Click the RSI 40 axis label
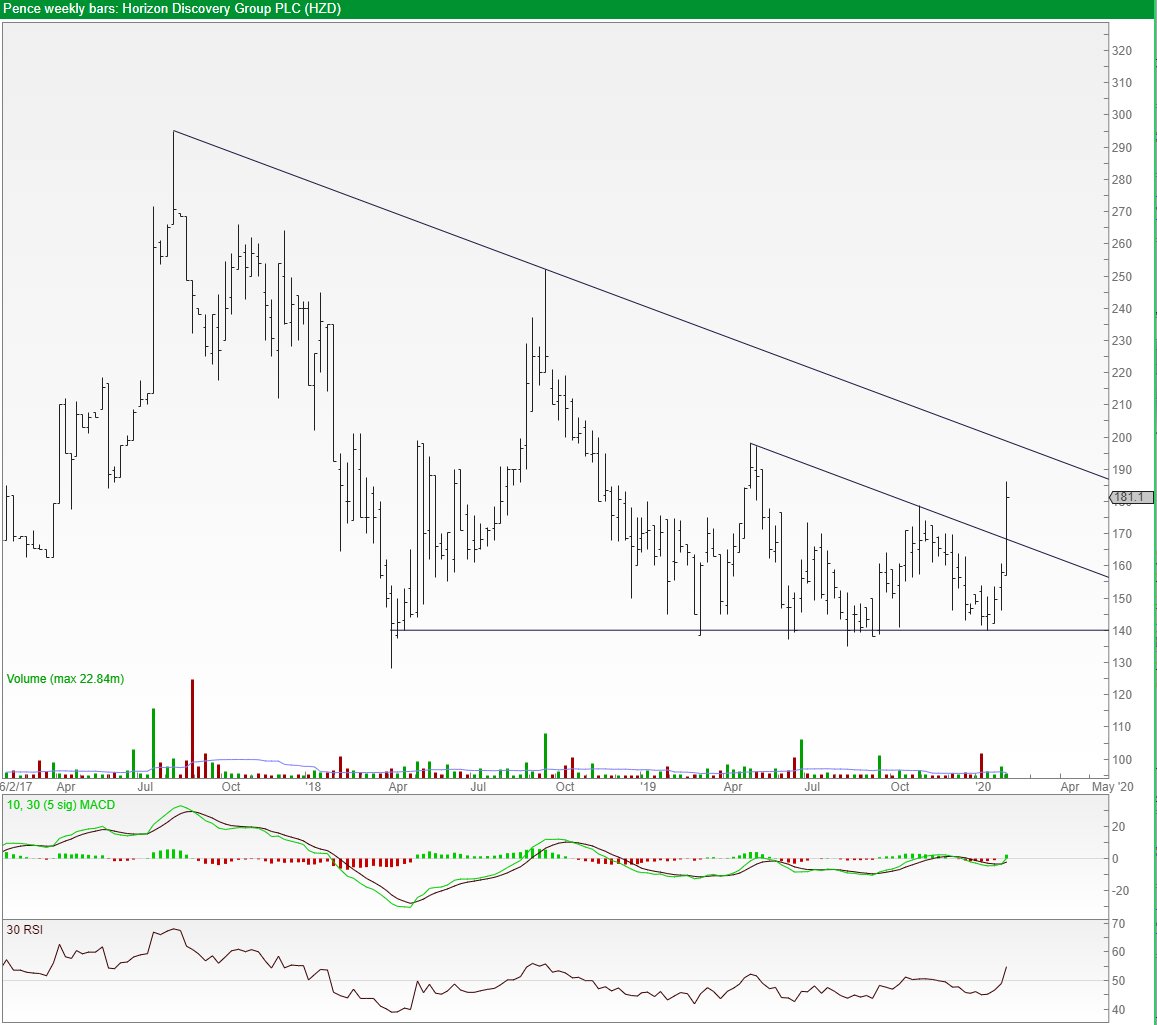The height and width of the screenshot is (1025, 1157). [1119, 1010]
